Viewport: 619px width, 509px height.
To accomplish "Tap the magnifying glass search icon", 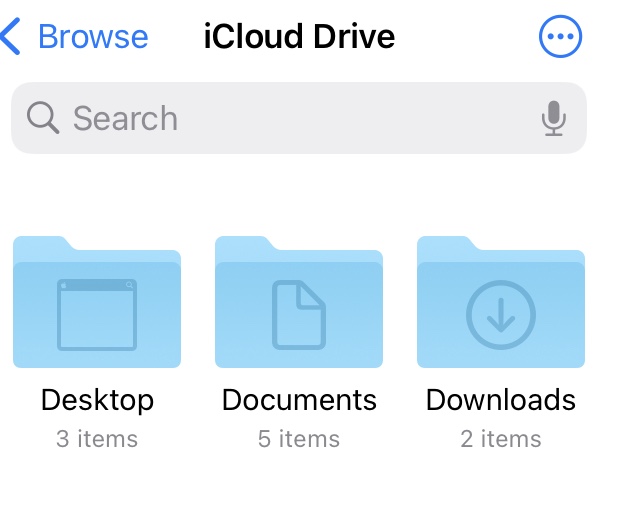I will pos(43,118).
